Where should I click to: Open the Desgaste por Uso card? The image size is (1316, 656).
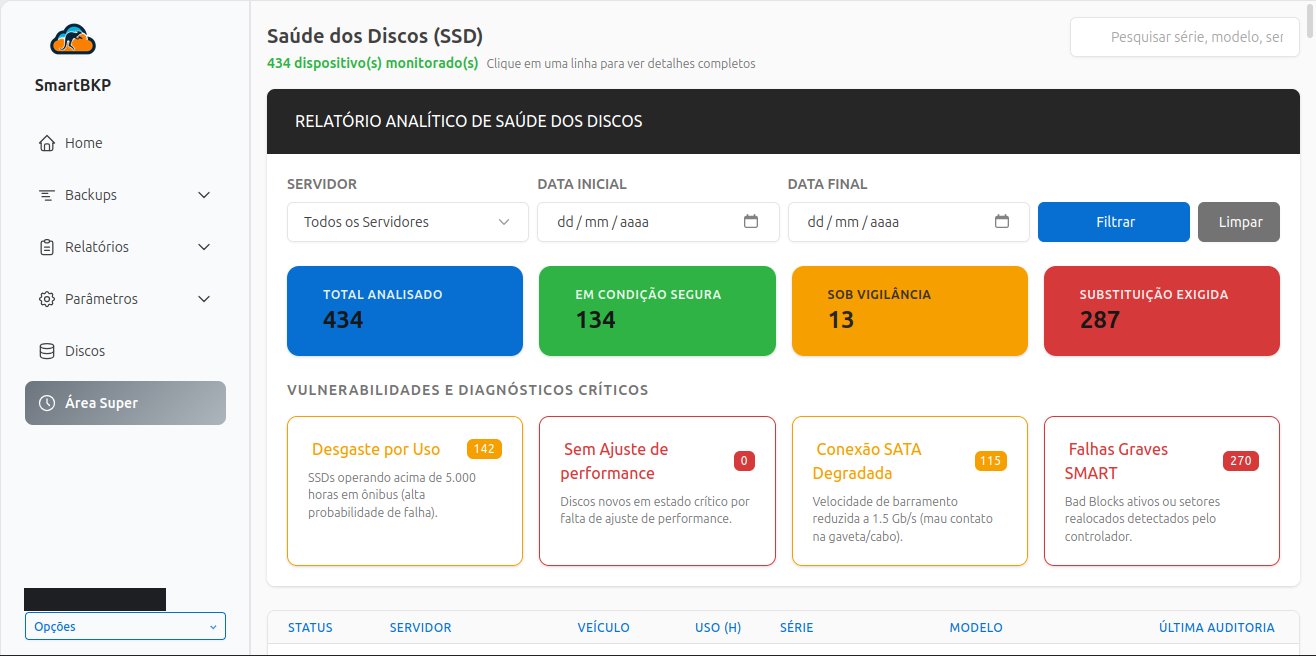tap(405, 491)
